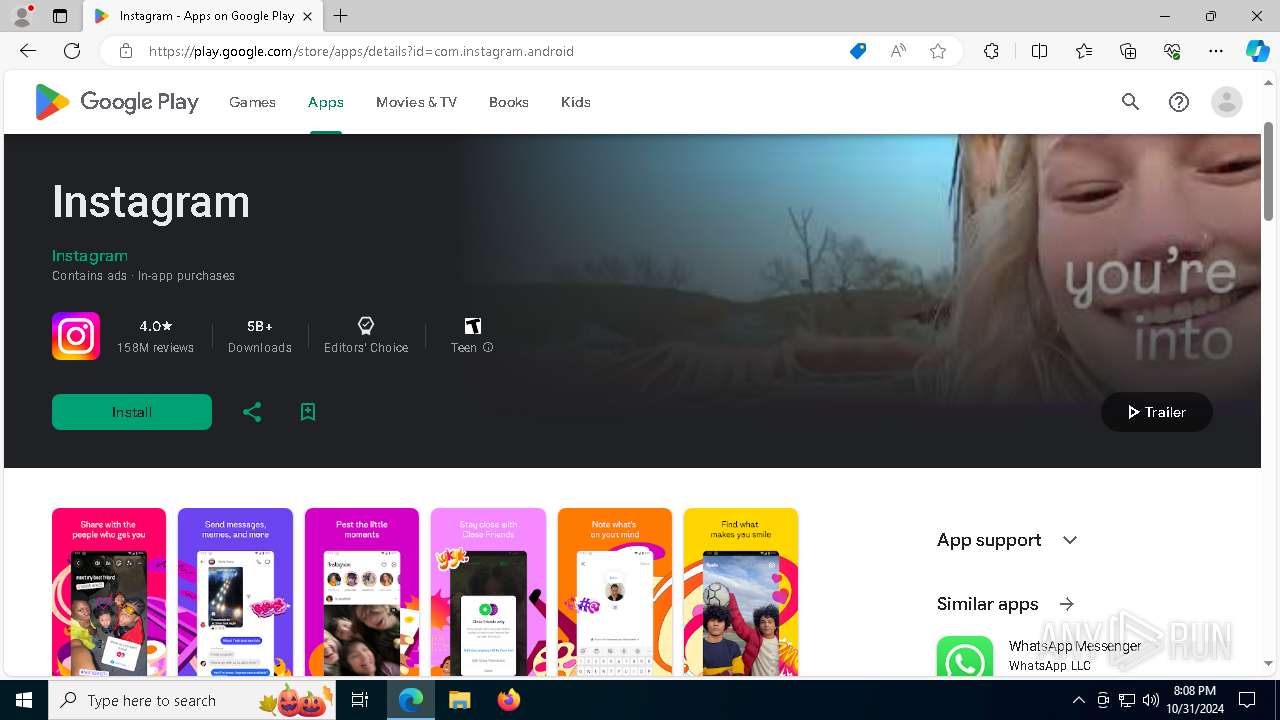
Task: View 'Stay close with Close Friends' screenshot
Action: coord(489,592)
